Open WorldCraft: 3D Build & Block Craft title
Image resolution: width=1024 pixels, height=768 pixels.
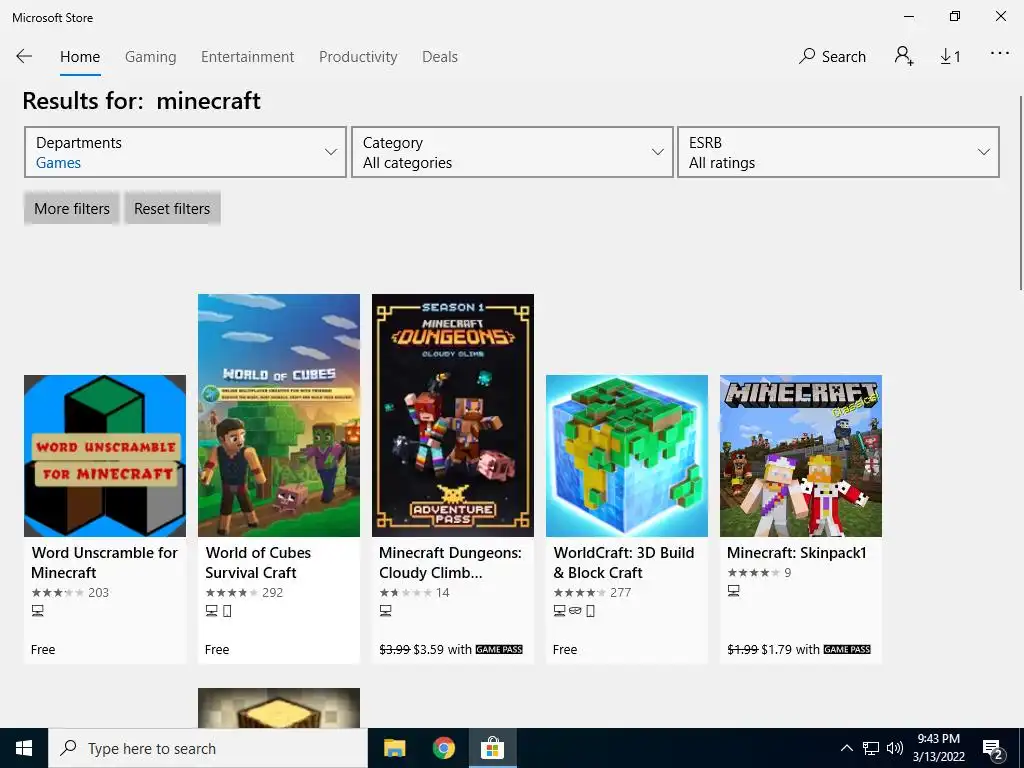point(624,562)
